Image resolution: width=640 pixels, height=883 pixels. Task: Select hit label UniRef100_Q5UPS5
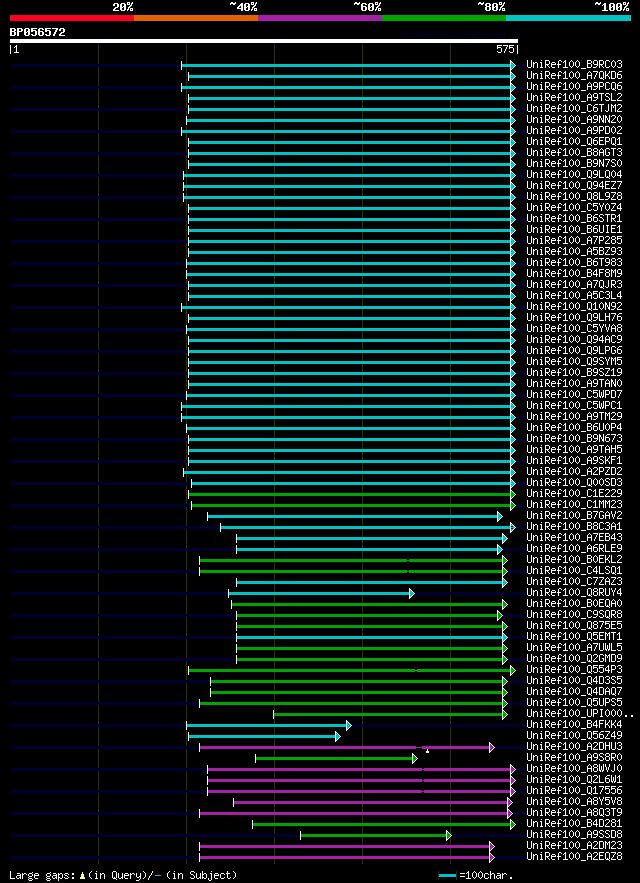pyautogui.click(x=574, y=702)
